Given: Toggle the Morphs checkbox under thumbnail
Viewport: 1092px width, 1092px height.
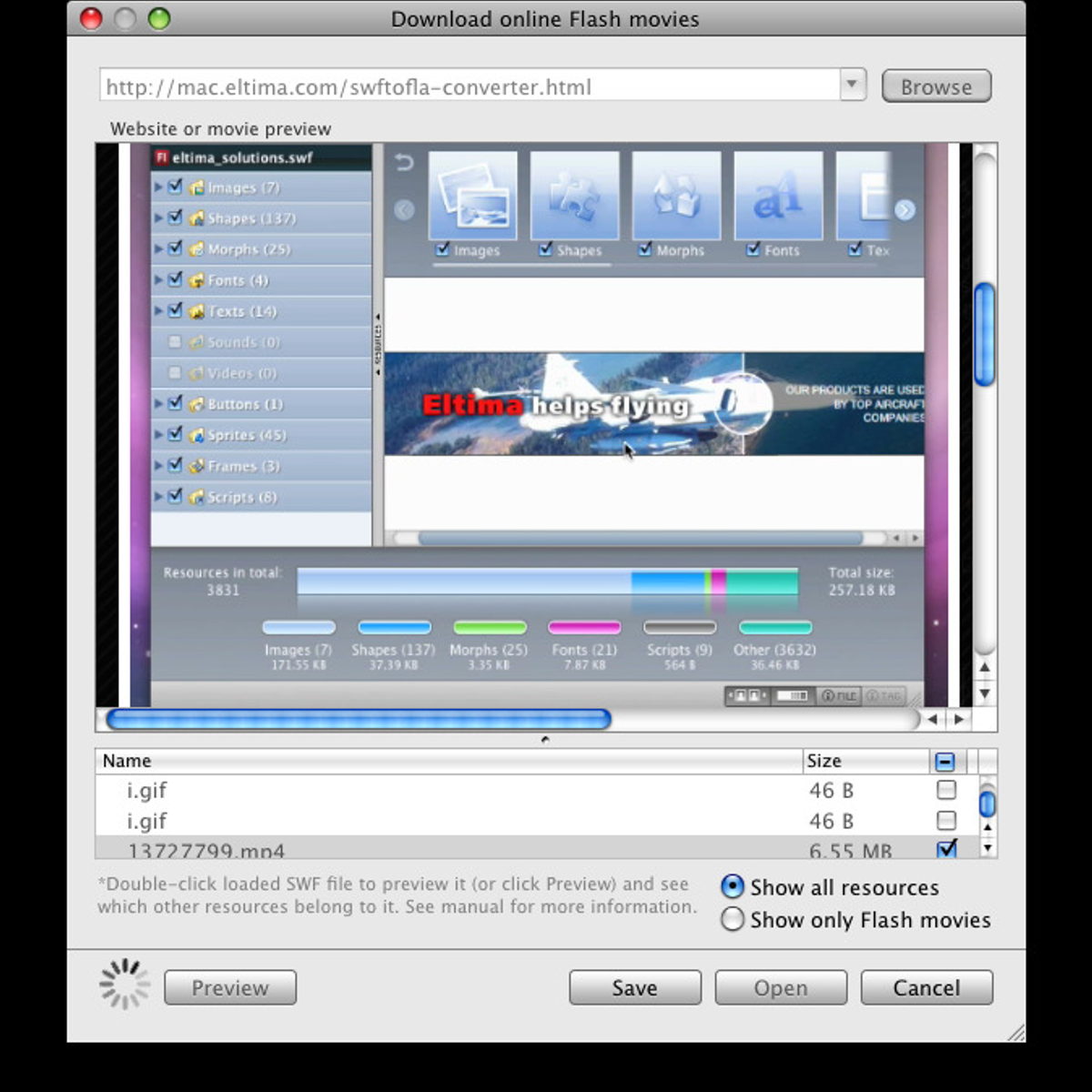Looking at the screenshot, I should click(x=645, y=248).
